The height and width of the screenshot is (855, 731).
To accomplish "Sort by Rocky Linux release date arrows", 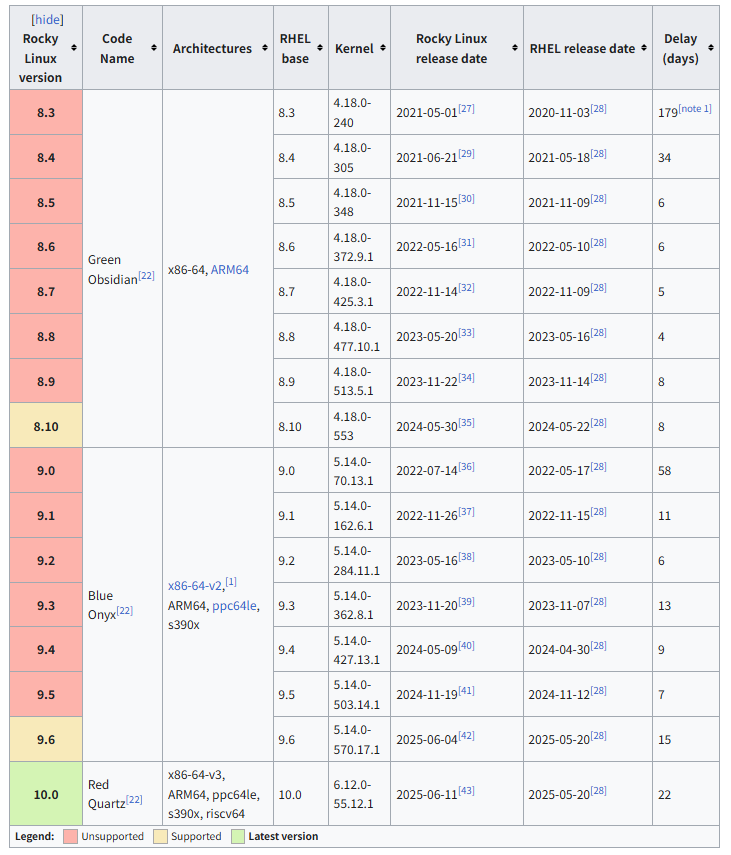I will click(515, 48).
